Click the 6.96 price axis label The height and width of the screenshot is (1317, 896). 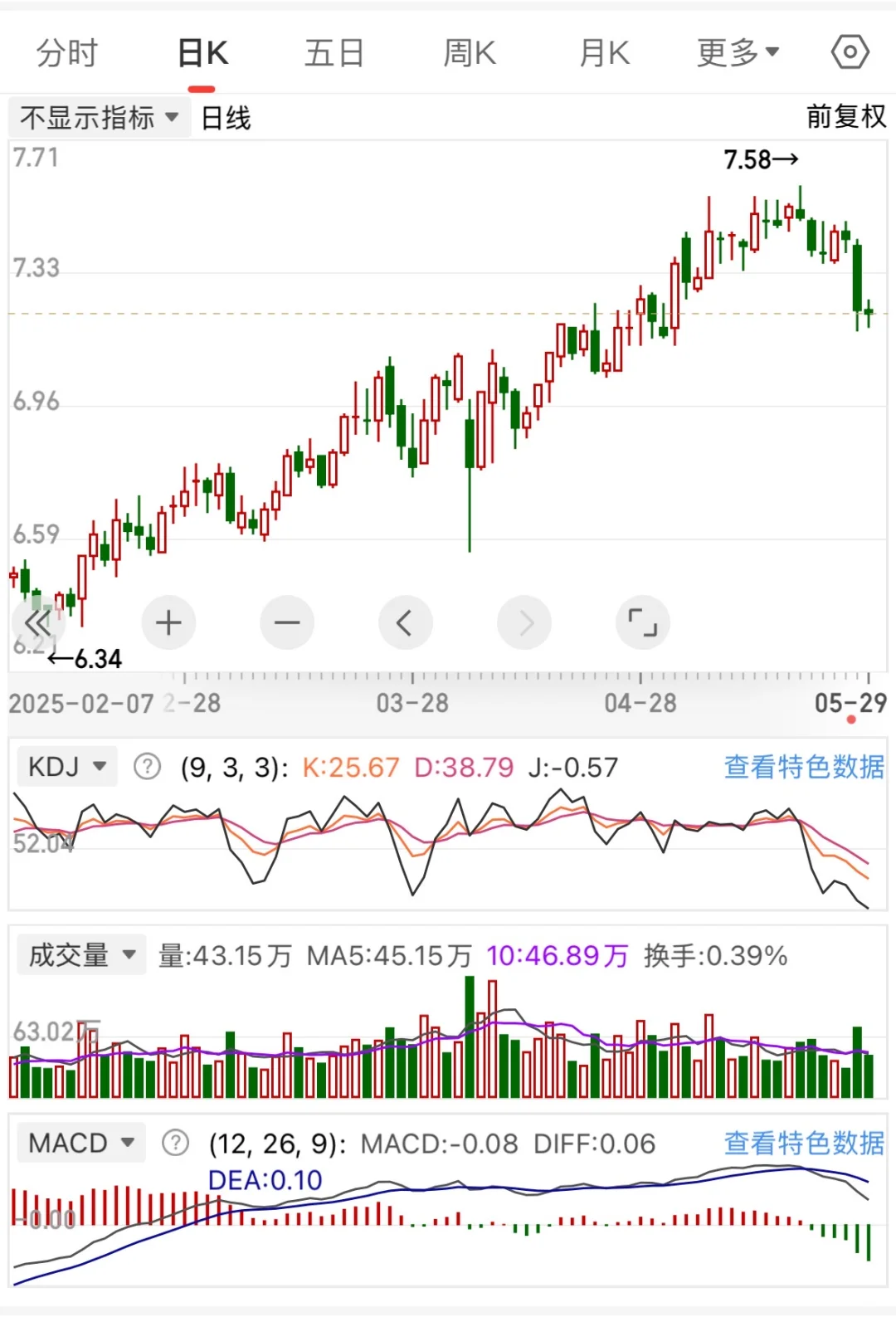(x=36, y=401)
